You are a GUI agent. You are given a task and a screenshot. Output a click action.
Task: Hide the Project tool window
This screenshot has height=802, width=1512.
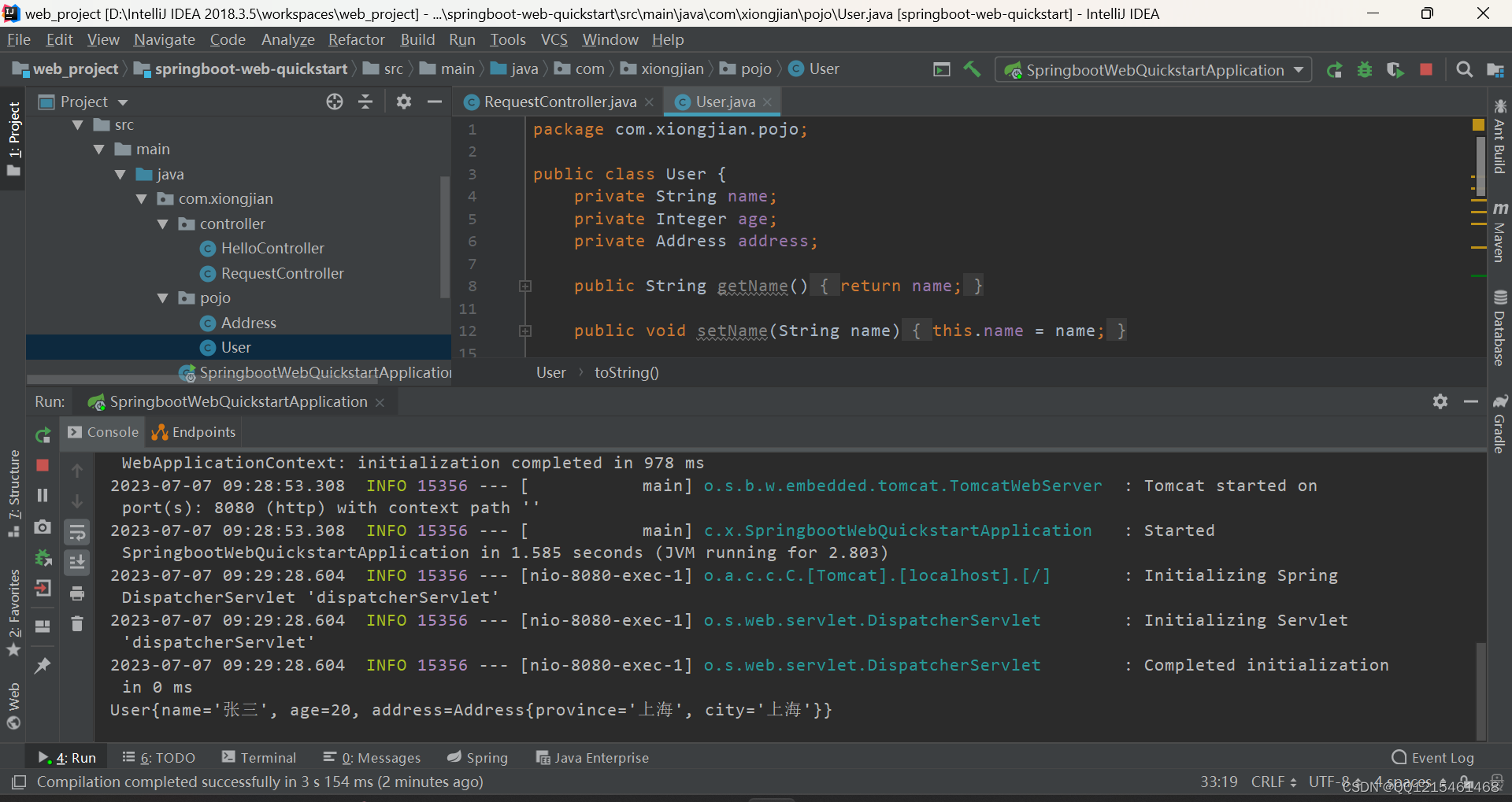click(x=435, y=102)
